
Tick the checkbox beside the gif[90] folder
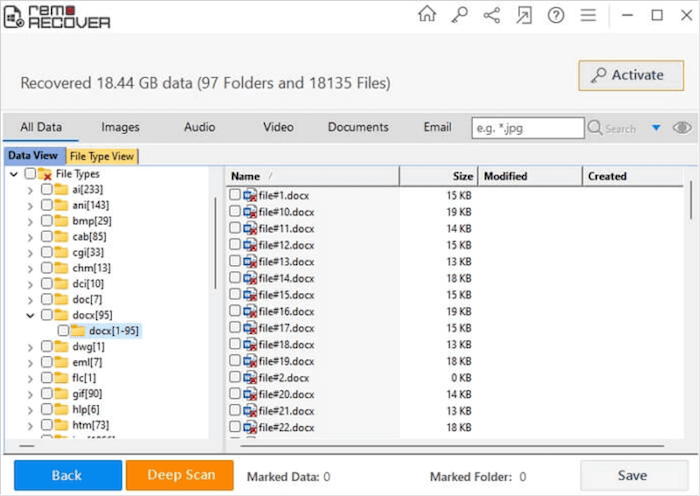(47, 393)
